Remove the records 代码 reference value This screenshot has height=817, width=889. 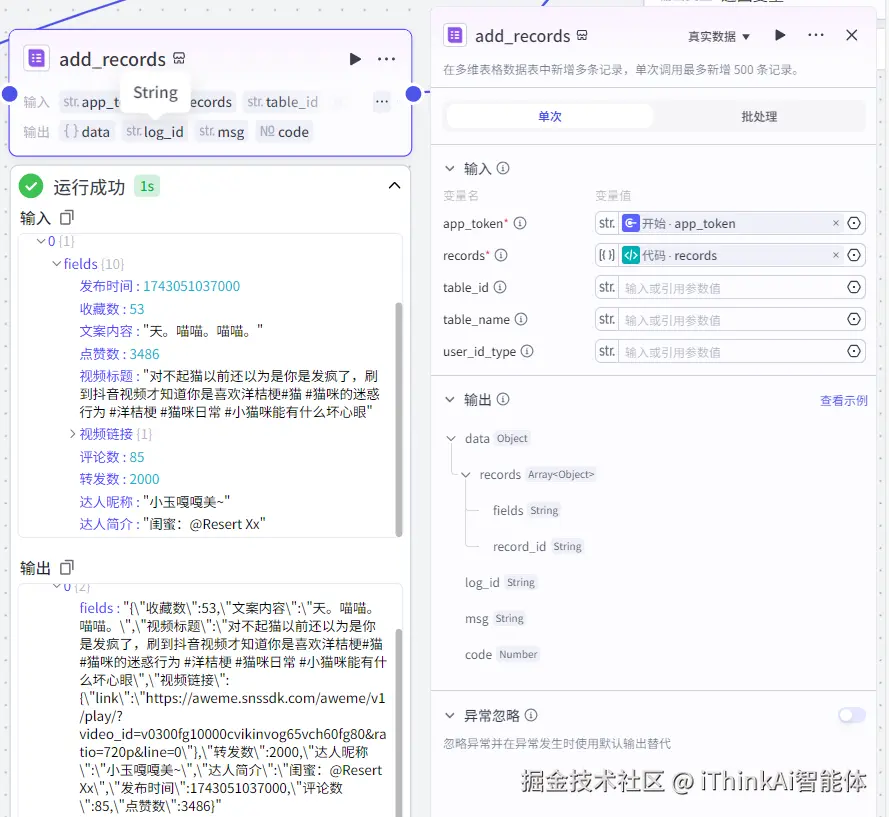point(837,255)
